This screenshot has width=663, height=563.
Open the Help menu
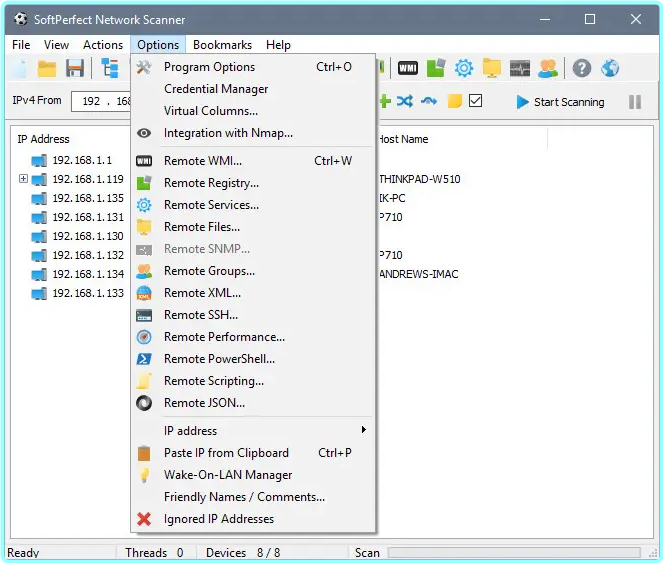pyautogui.click(x=278, y=45)
